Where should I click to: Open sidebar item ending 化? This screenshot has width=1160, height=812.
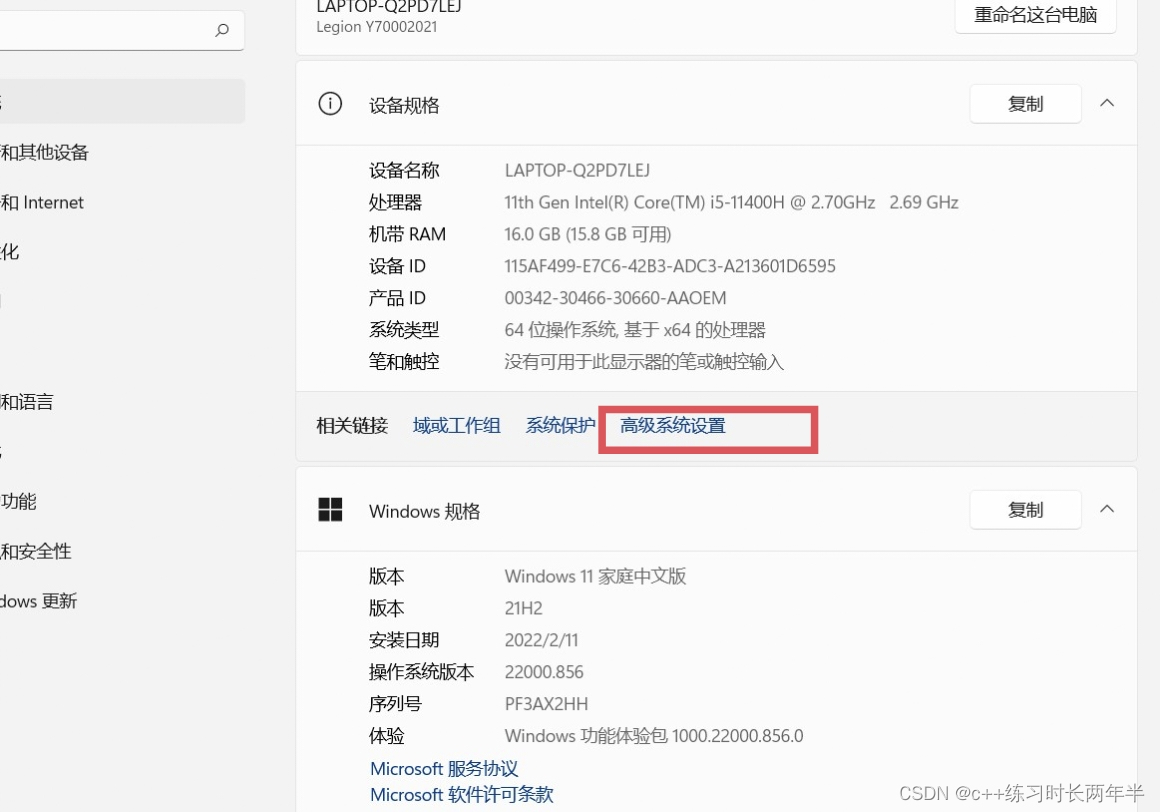[10, 251]
